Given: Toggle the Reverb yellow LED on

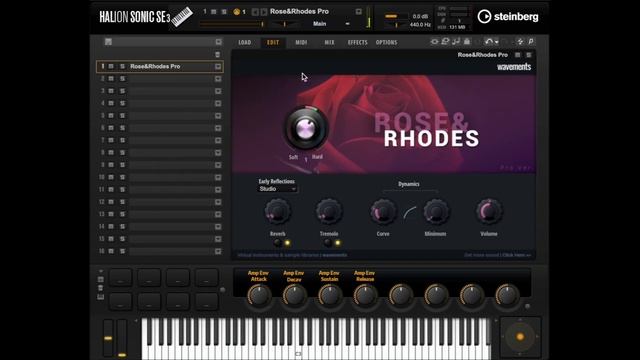Looking at the screenshot, I should [x=287, y=243].
